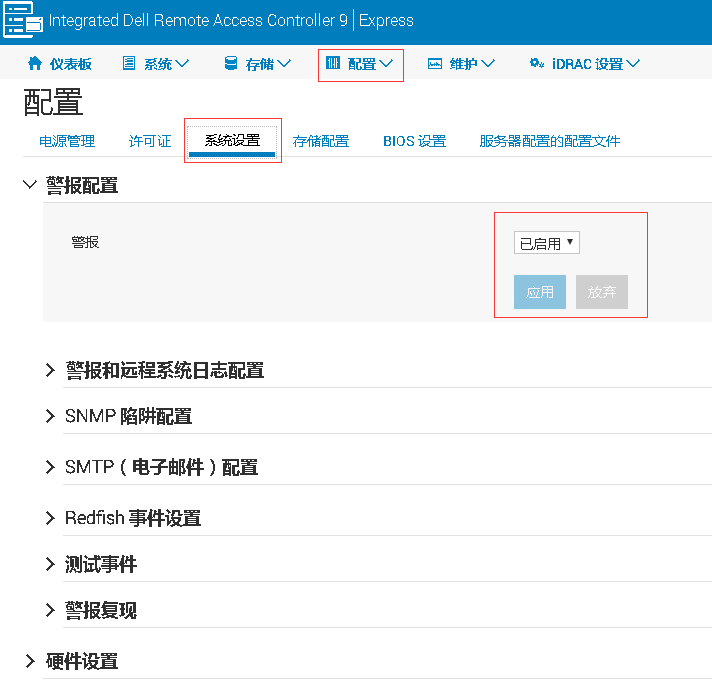Viewport: 712px width, 699px height.
Task: Click the 警报 field label
Action: (x=85, y=242)
